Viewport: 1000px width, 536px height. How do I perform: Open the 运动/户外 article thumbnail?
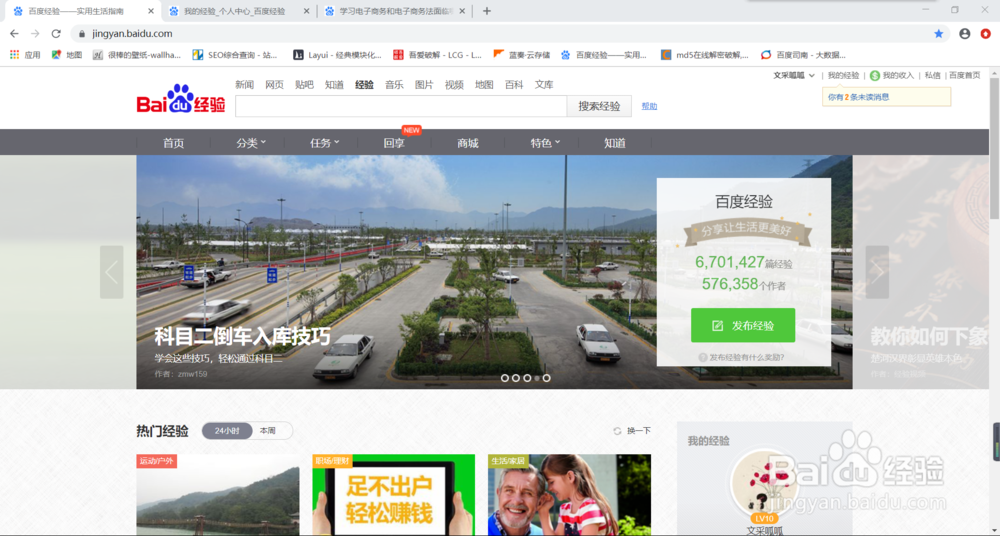pos(217,495)
